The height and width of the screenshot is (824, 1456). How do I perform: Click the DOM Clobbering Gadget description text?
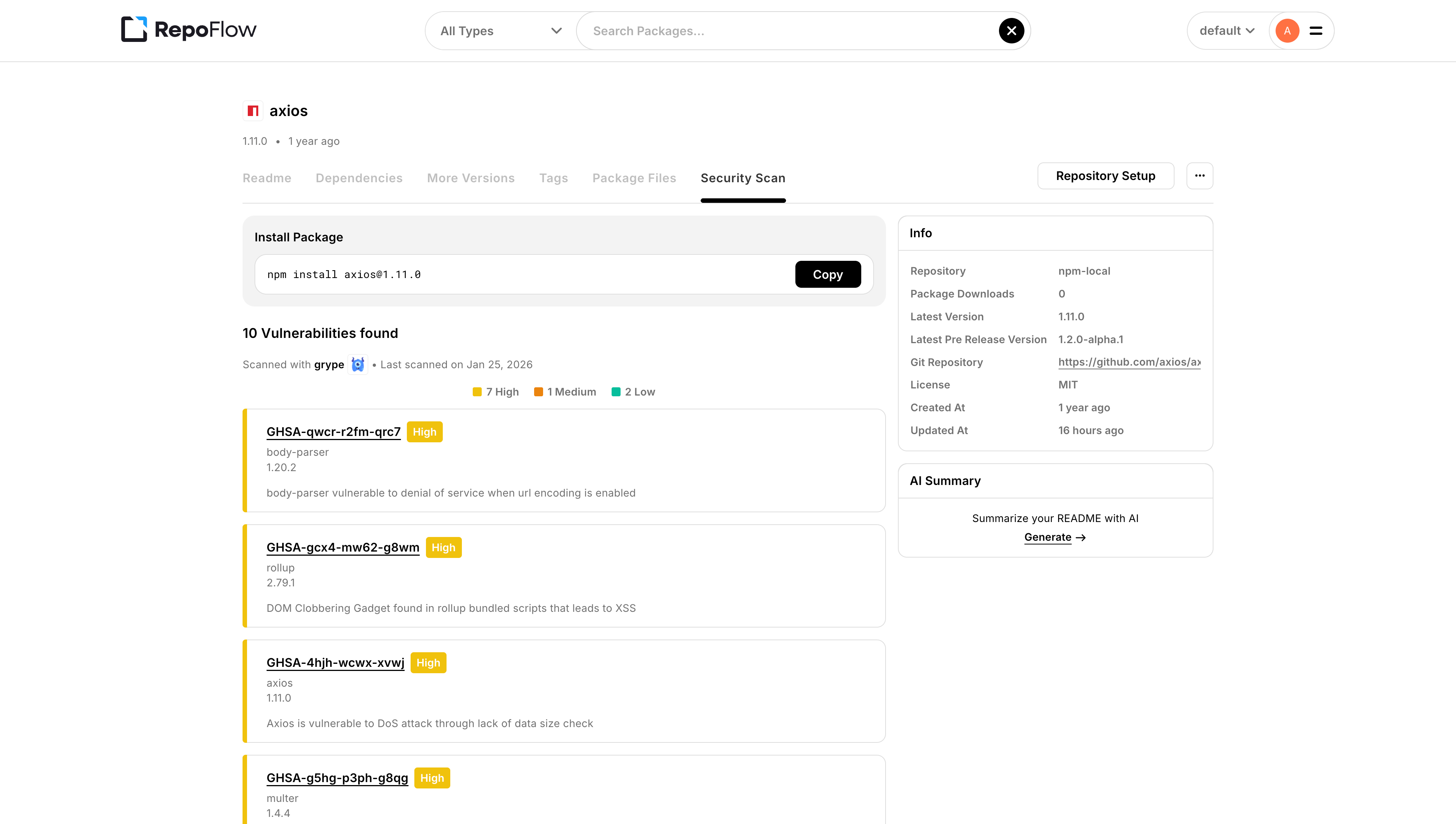451,608
